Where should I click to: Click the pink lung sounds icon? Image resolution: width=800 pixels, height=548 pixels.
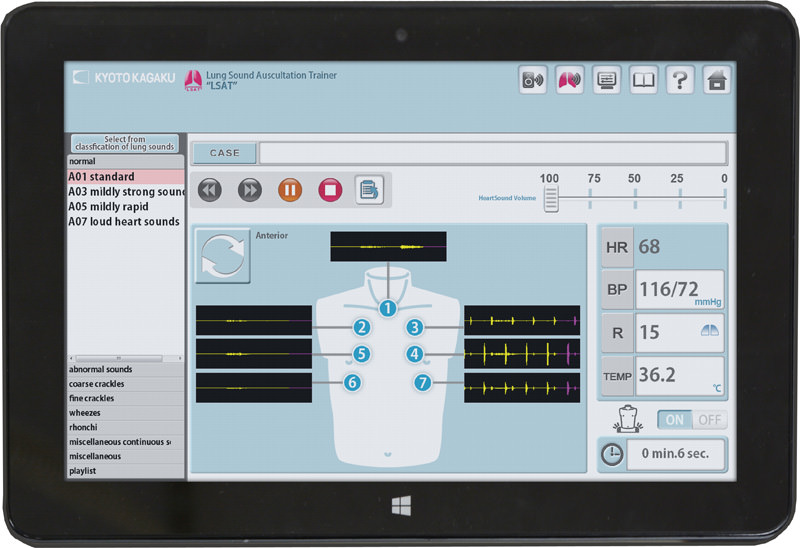[570, 81]
